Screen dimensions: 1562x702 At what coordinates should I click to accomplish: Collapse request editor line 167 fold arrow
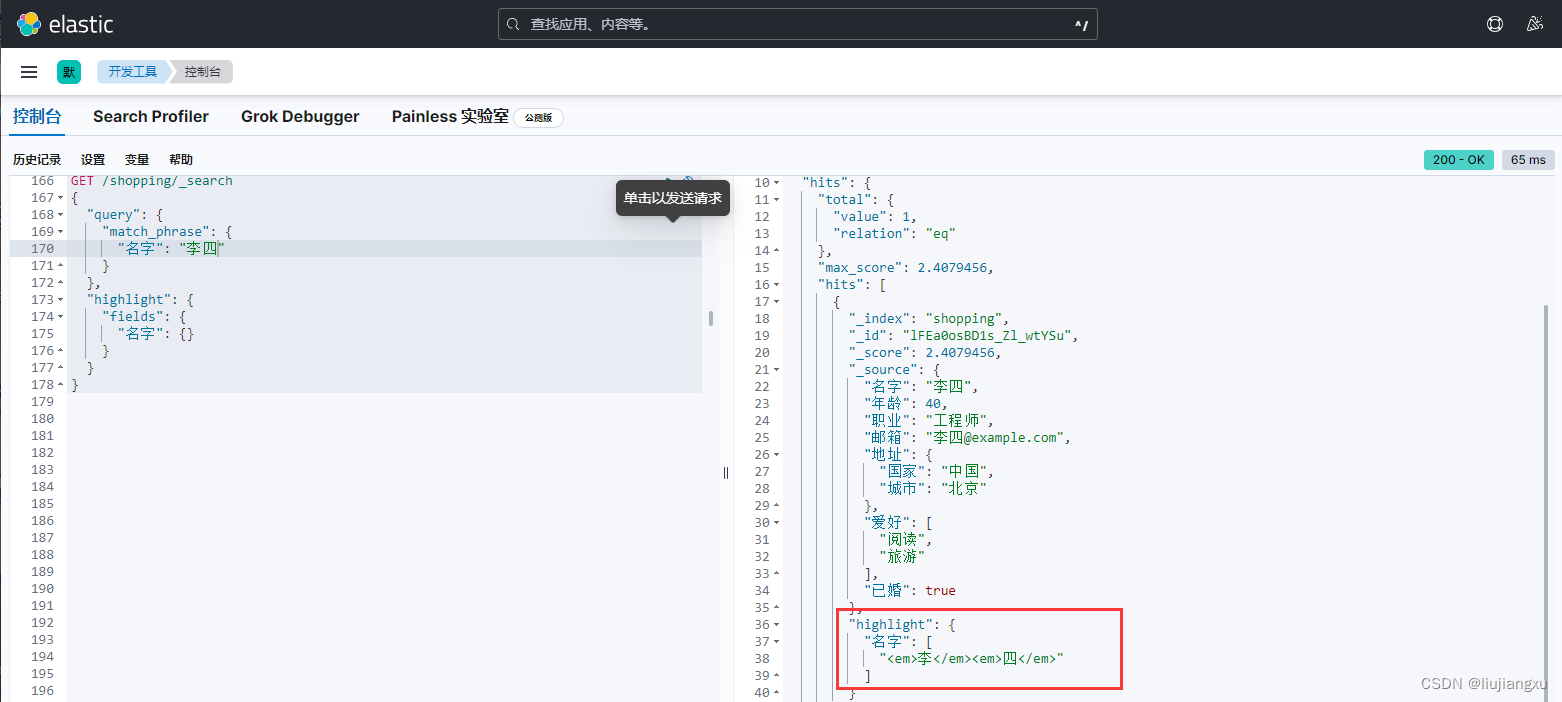(x=60, y=198)
